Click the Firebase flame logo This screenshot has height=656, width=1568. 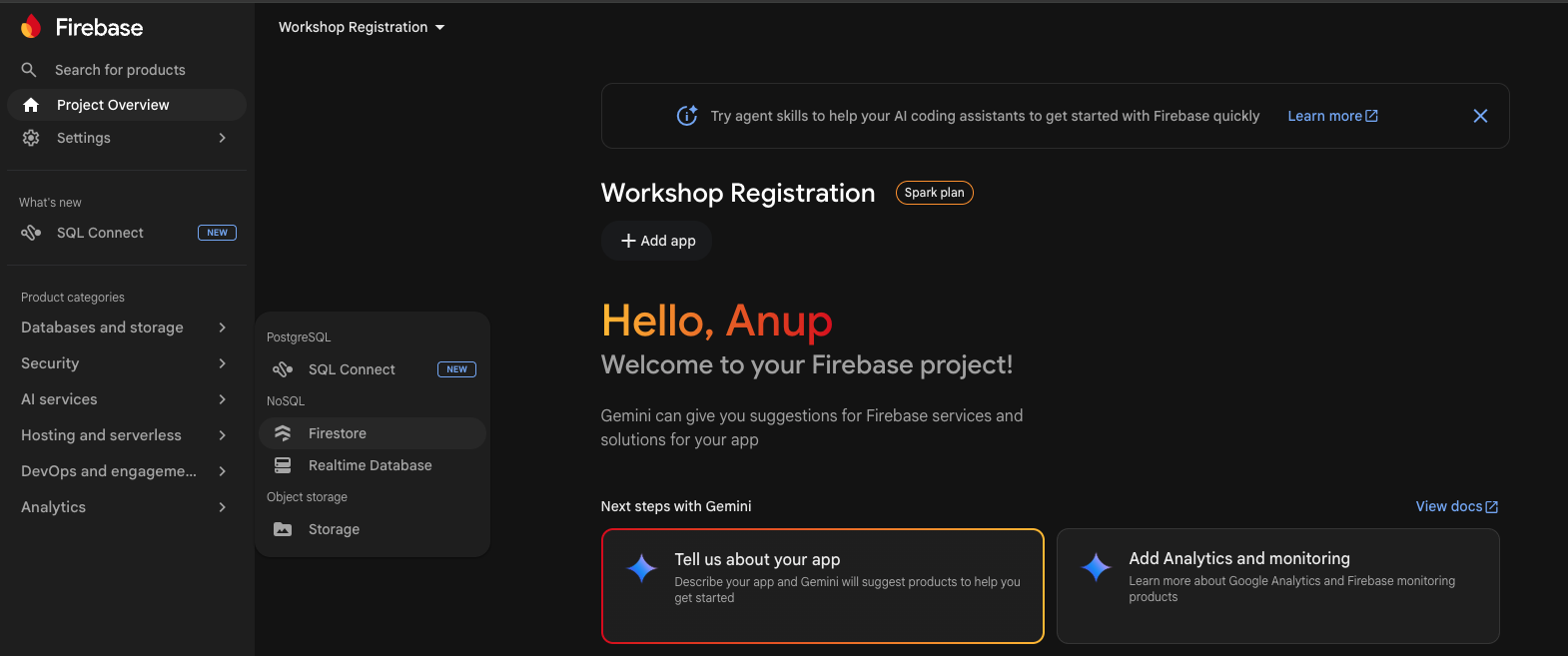tap(31, 27)
